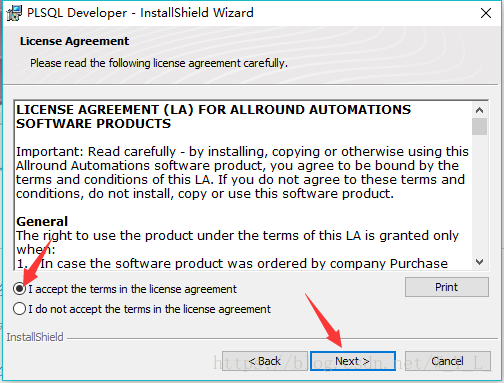
Task: Click the Print button
Action: (x=447, y=287)
